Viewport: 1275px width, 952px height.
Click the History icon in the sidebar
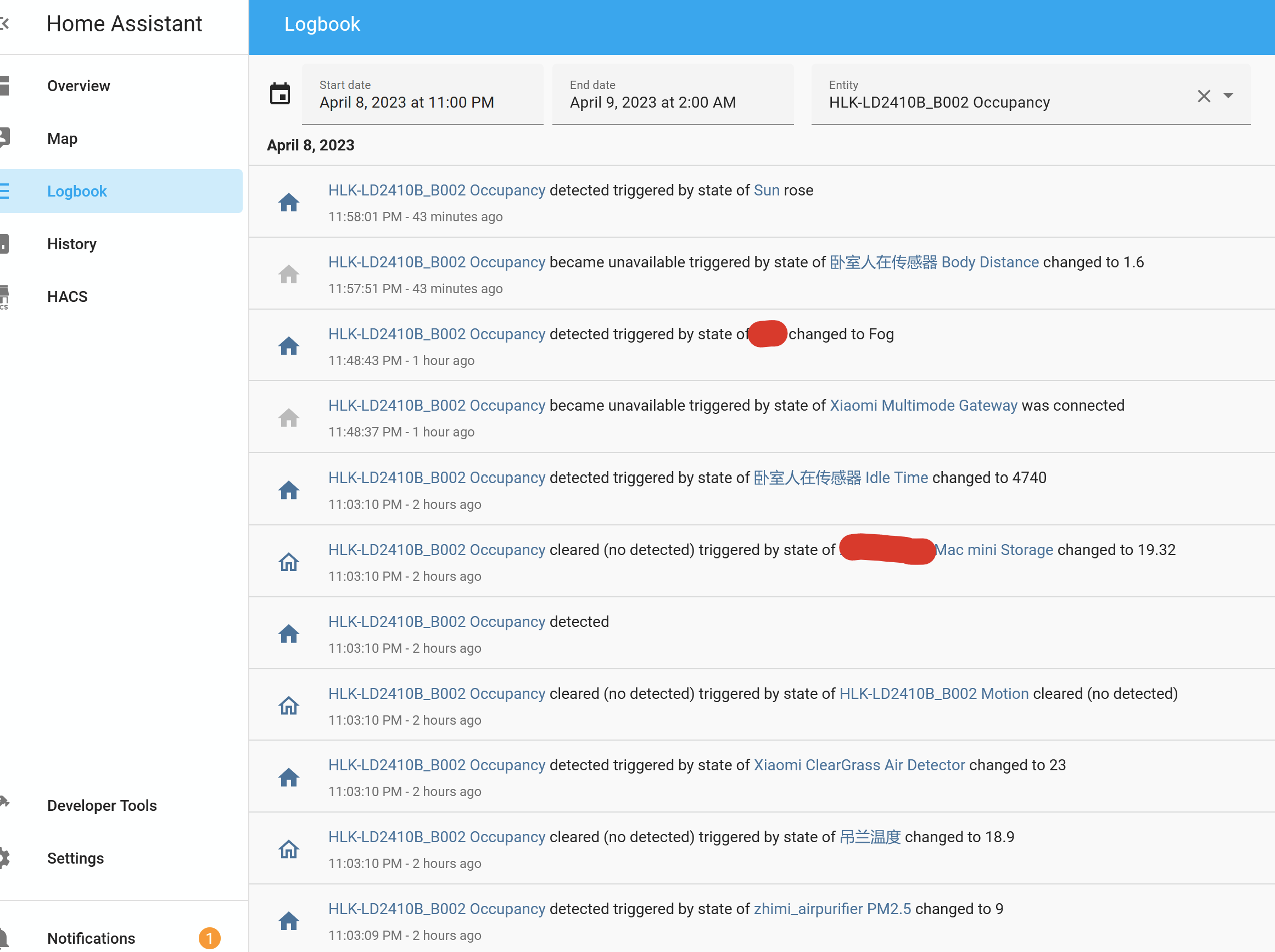pos(4,243)
